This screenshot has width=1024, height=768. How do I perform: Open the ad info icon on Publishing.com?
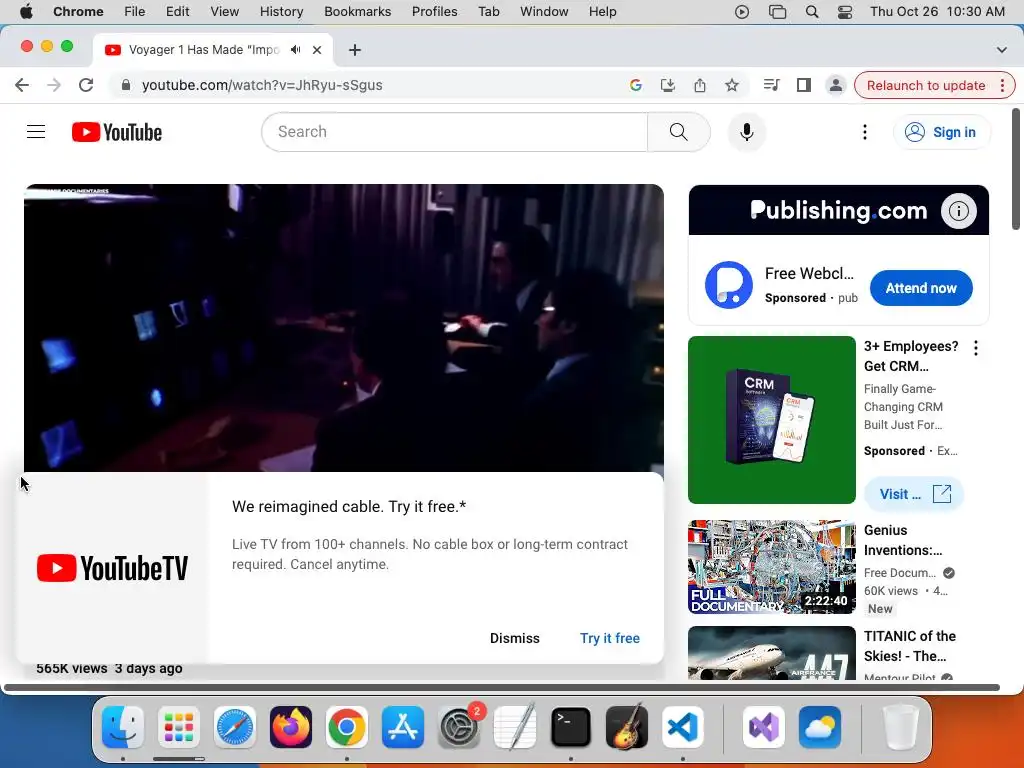(x=958, y=211)
